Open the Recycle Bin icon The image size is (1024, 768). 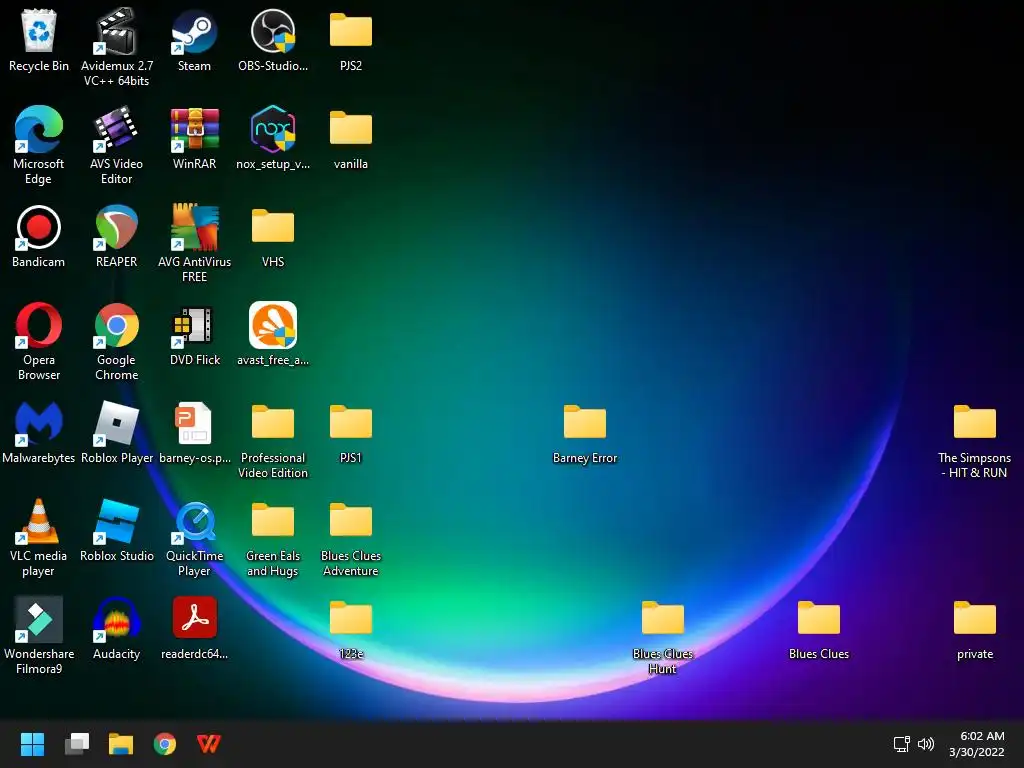point(39,31)
